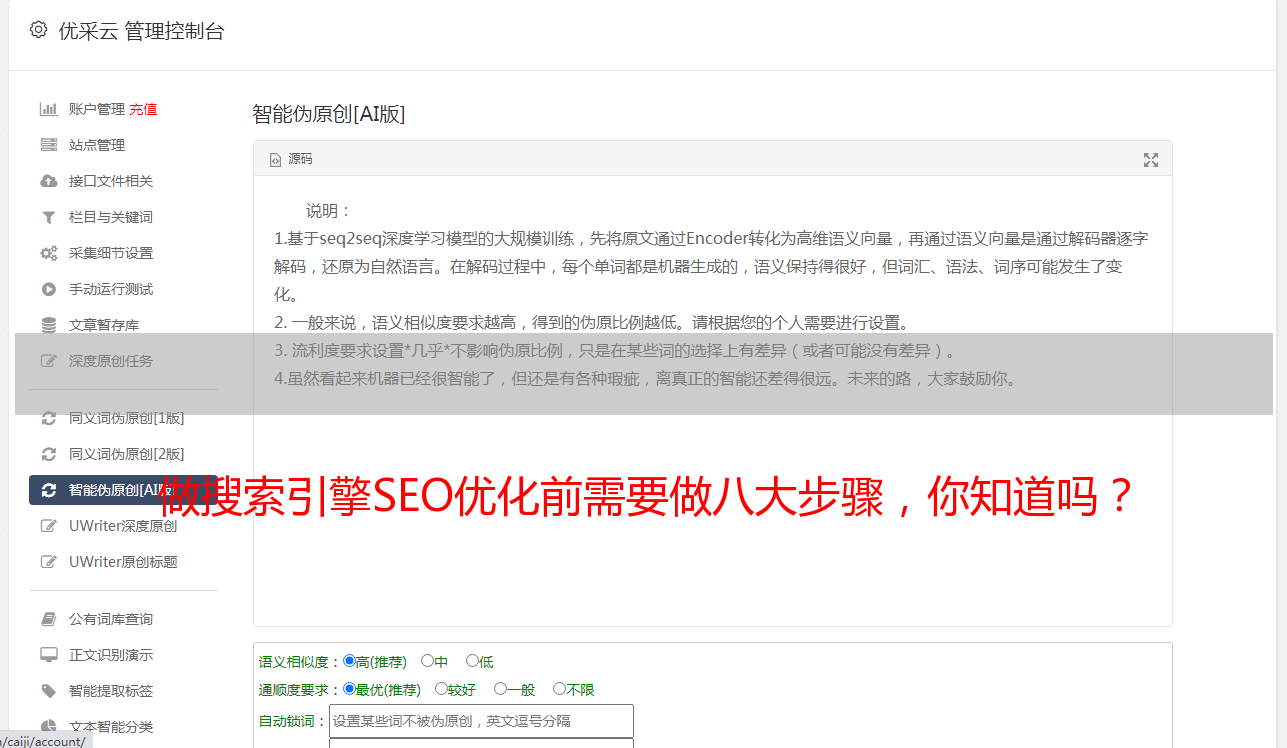Image resolution: width=1287 pixels, height=748 pixels.
Task: Go to 同义词伪原创[1版]
Action: click(x=127, y=418)
